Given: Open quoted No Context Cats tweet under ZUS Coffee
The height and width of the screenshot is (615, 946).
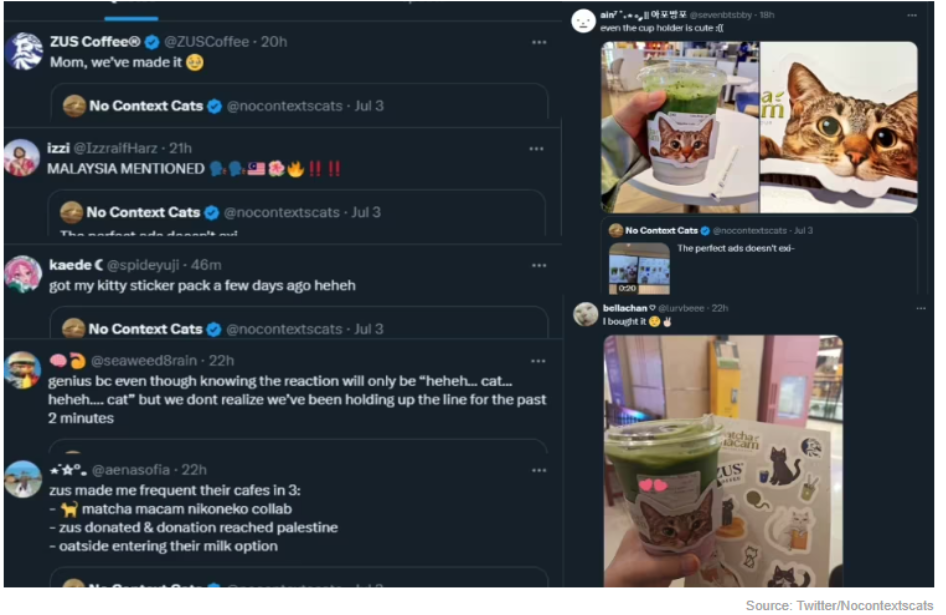Looking at the screenshot, I should pyautogui.click(x=300, y=104).
